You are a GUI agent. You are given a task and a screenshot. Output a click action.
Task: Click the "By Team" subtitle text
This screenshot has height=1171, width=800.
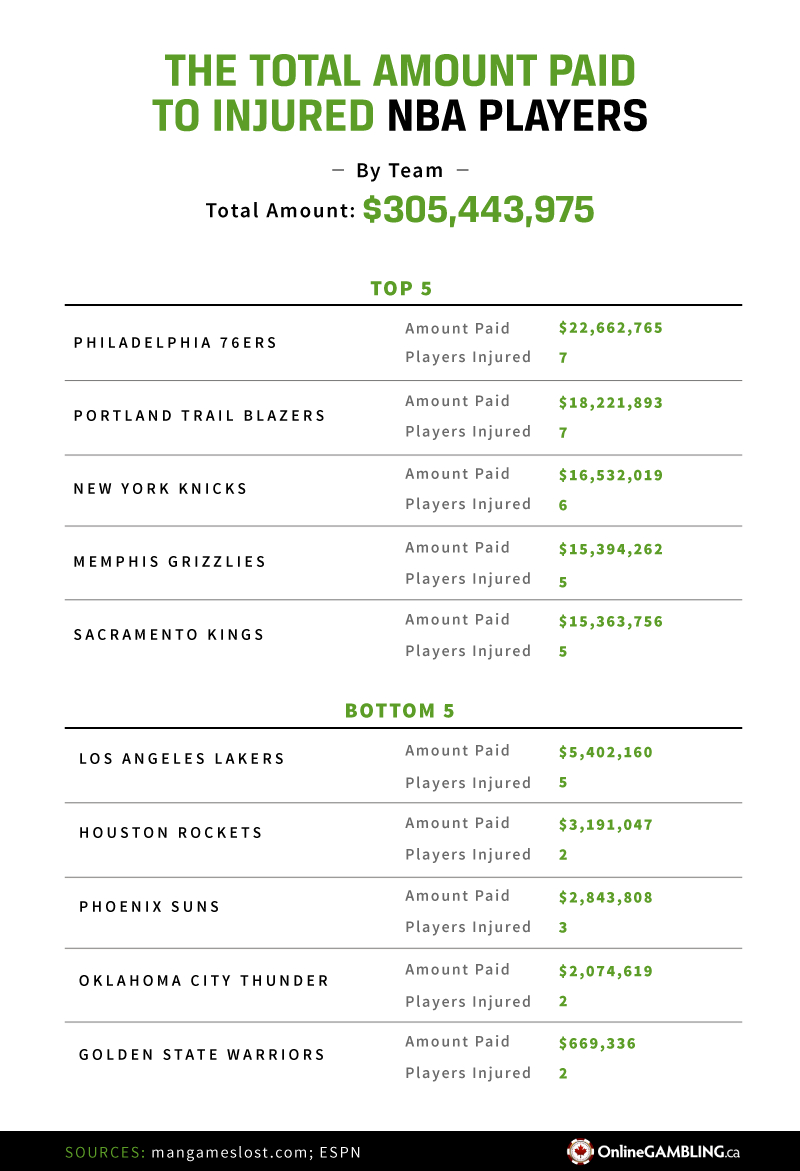400,171
